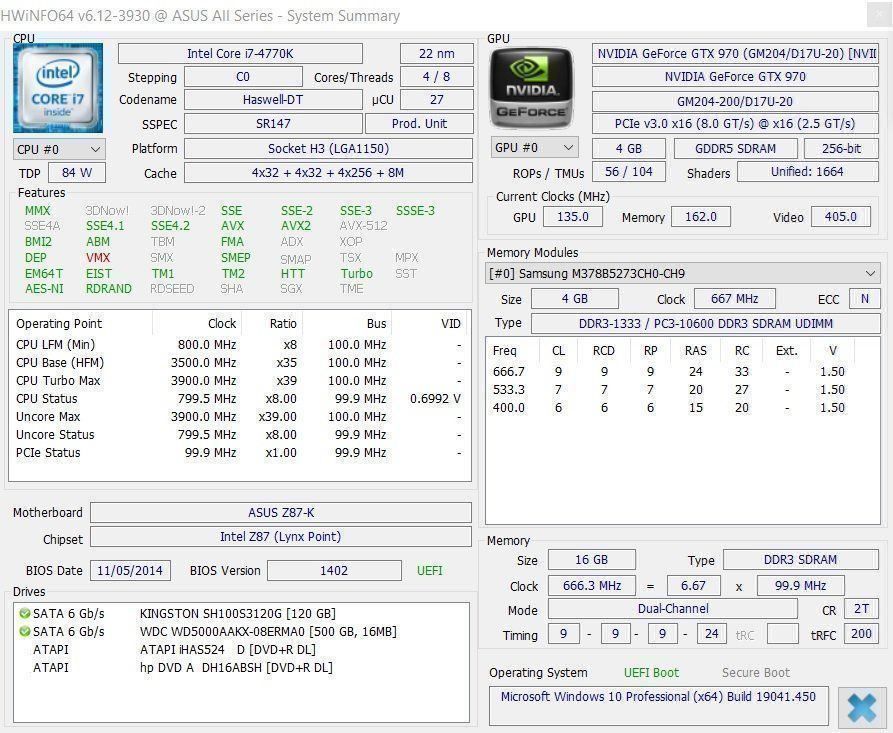The image size is (893, 733).
Task: Click the CPU name field Intel Core i7-4770K
Action: (x=240, y=54)
